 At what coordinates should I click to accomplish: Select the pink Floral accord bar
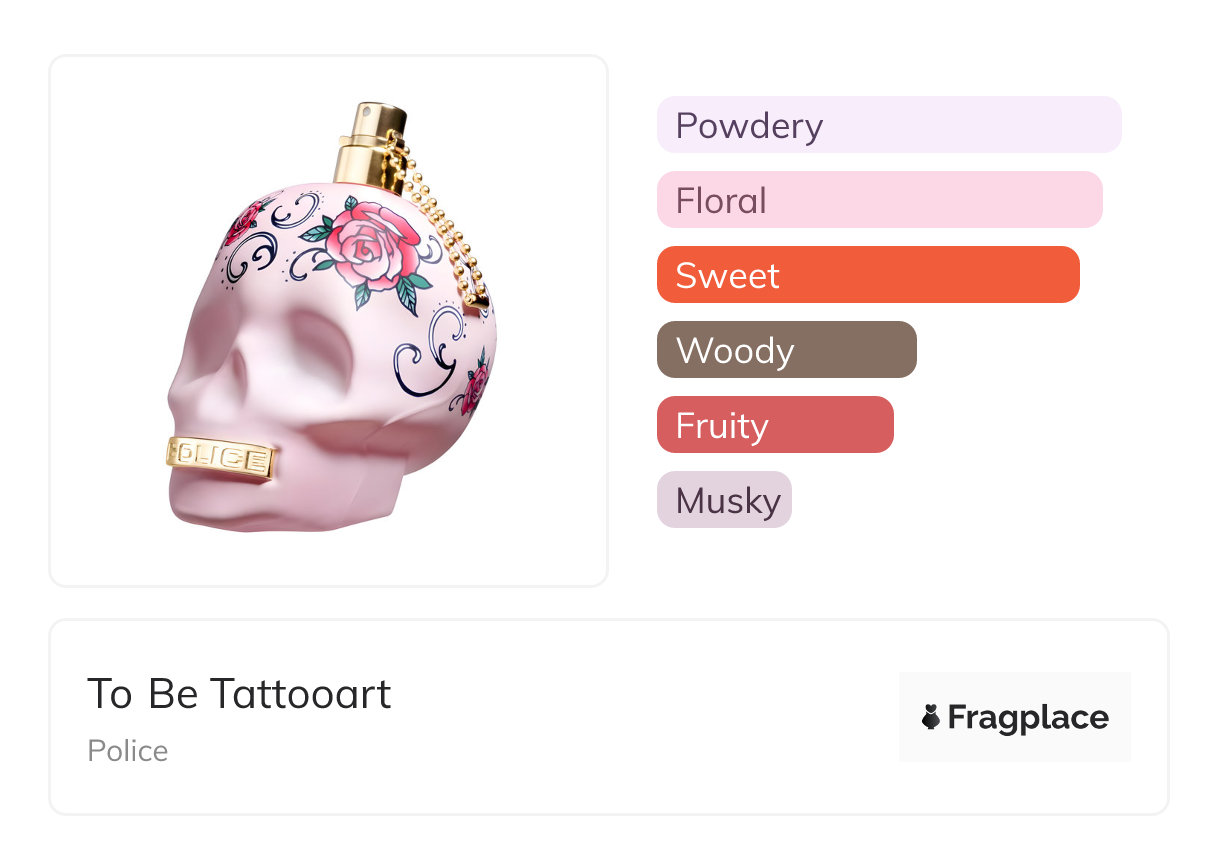coord(878,200)
